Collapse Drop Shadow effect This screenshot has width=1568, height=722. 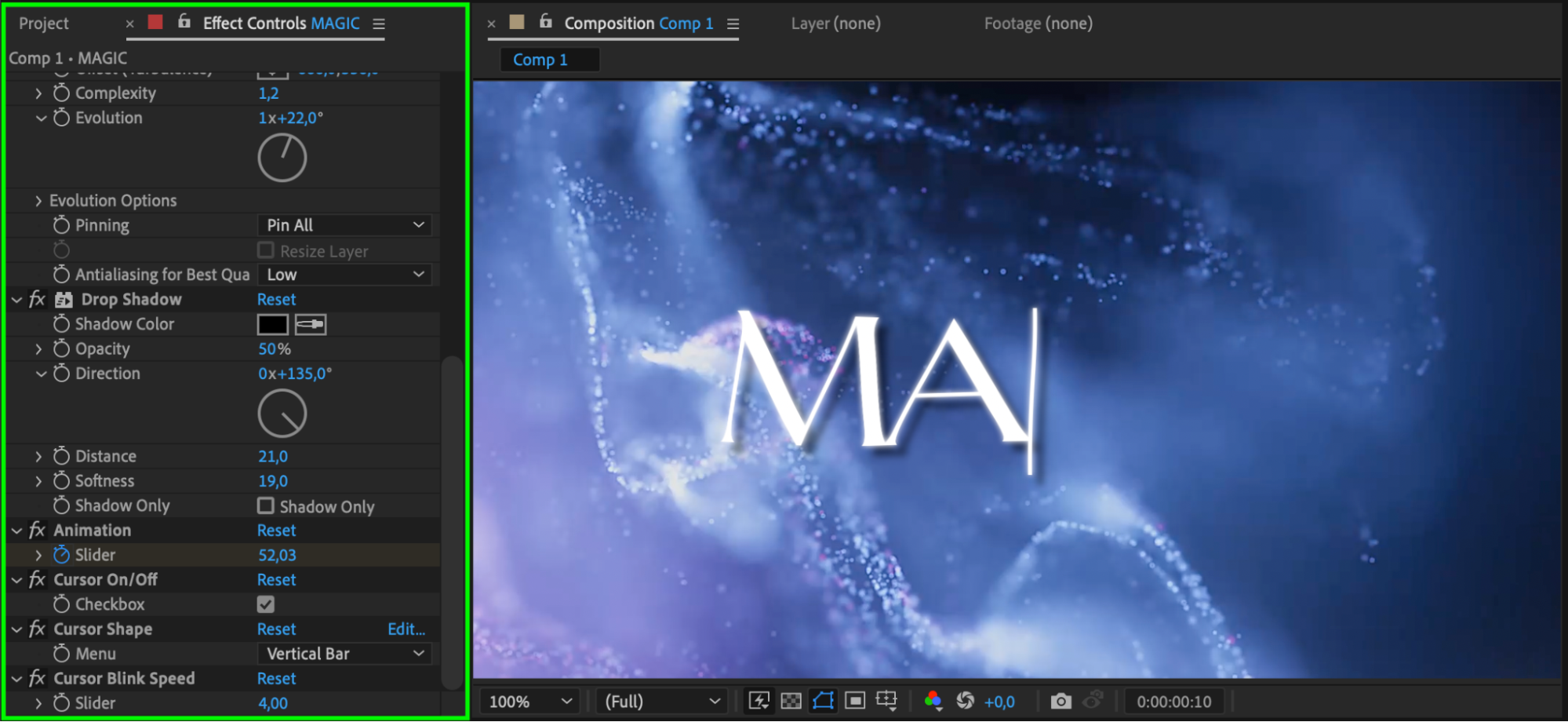point(16,300)
